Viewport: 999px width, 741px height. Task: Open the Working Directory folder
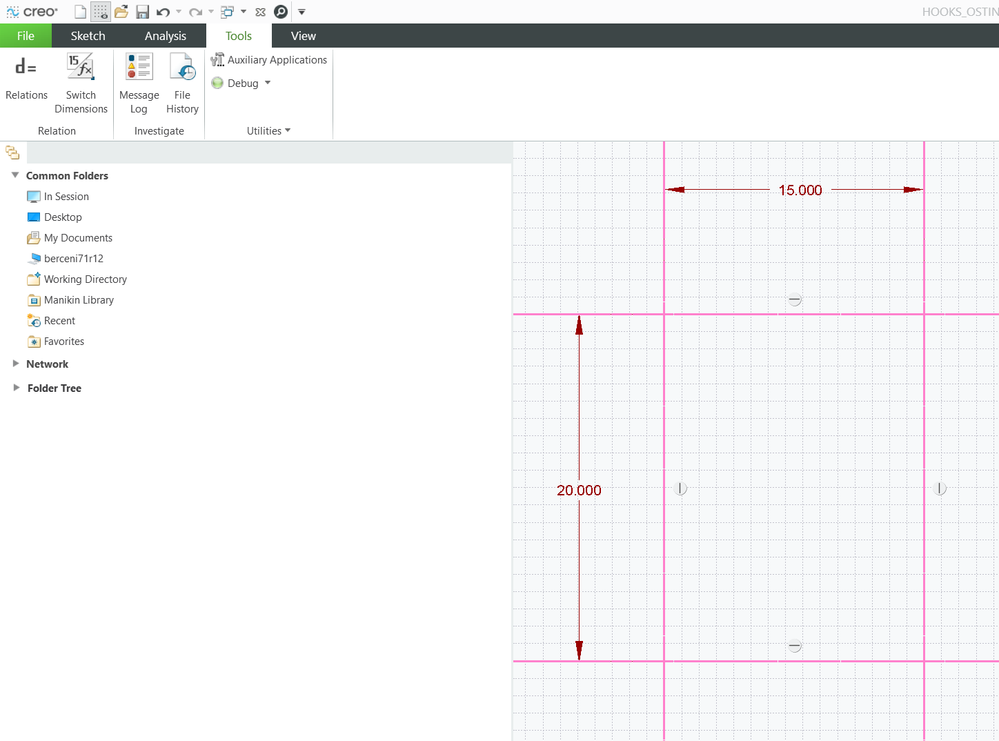pyautogui.click(x=85, y=280)
